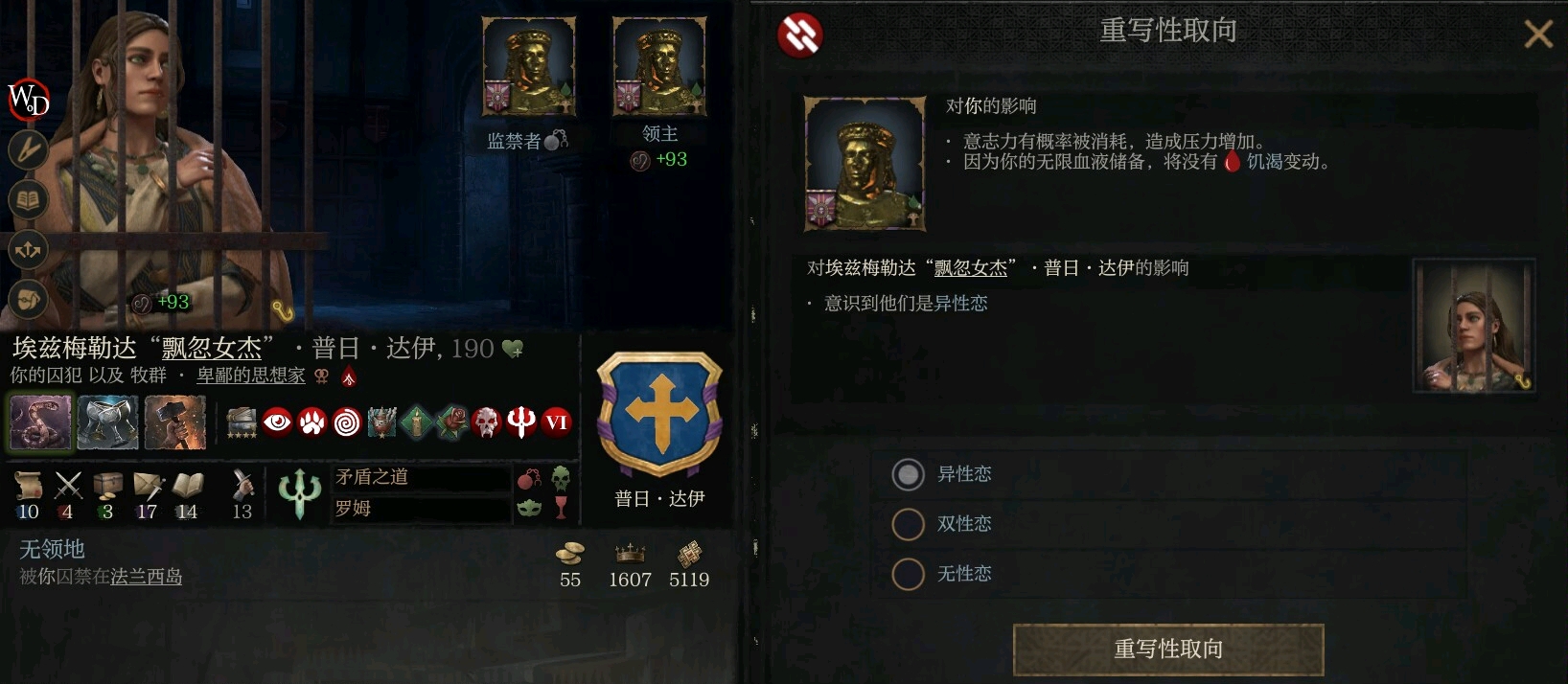
Task: Click the blue cross coat of arms
Action: (659, 414)
